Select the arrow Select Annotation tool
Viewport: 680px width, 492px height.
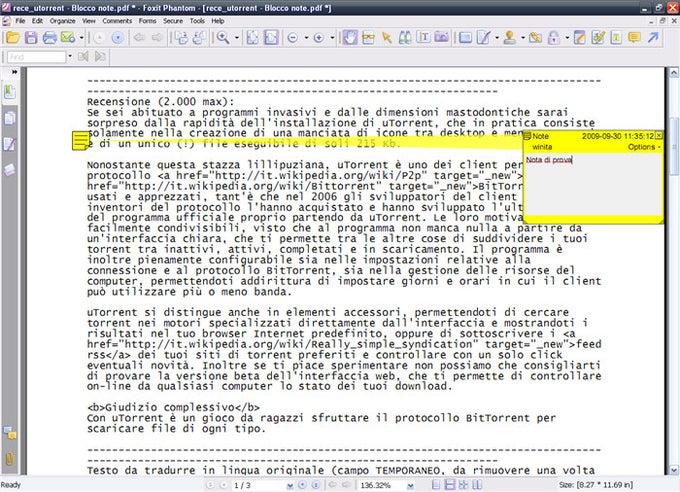(x=386, y=38)
